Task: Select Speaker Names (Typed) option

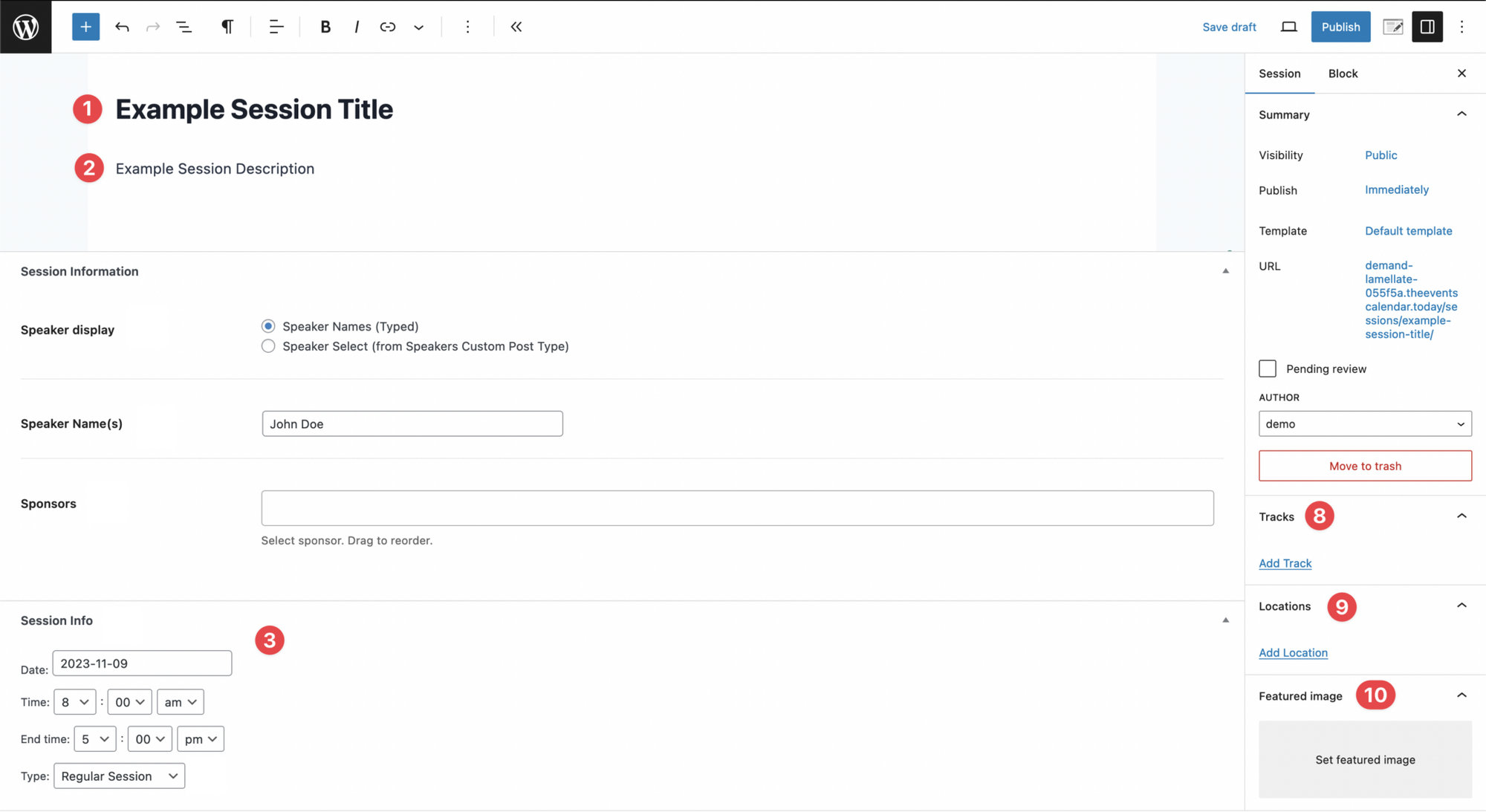Action: click(x=268, y=325)
